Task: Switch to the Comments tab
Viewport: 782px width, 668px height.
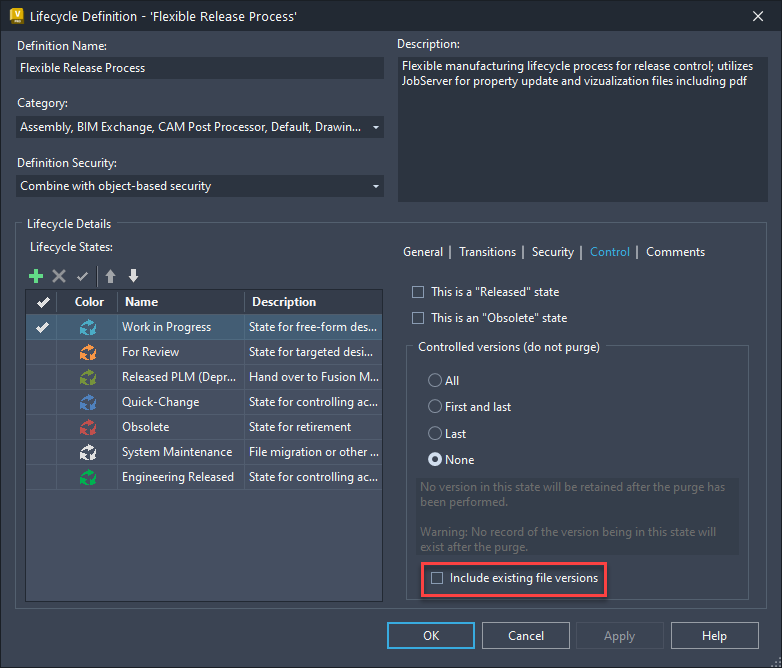Action: point(675,252)
